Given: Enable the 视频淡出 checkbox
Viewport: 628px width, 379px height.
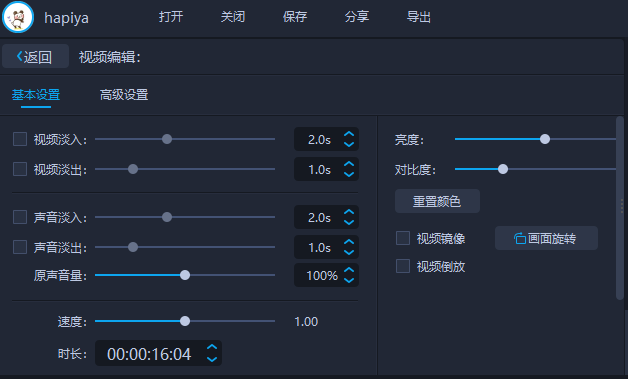Looking at the screenshot, I should tap(20, 169).
